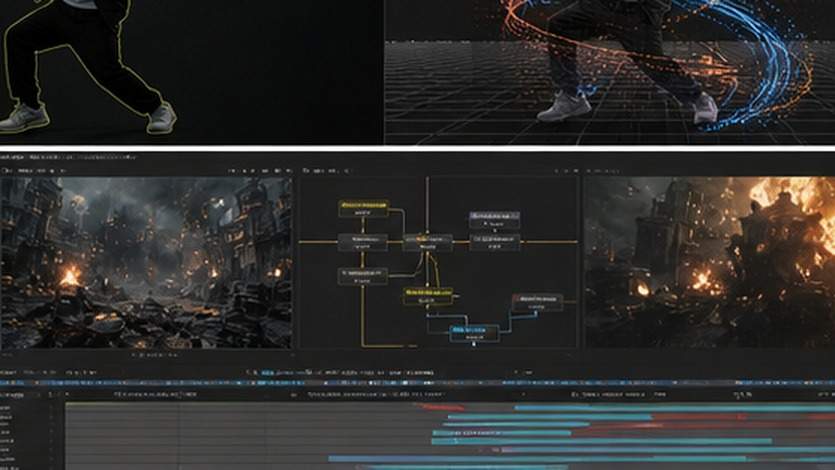
Task: Select the short red clip starting the top track
Action: click(x=439, y=407)
